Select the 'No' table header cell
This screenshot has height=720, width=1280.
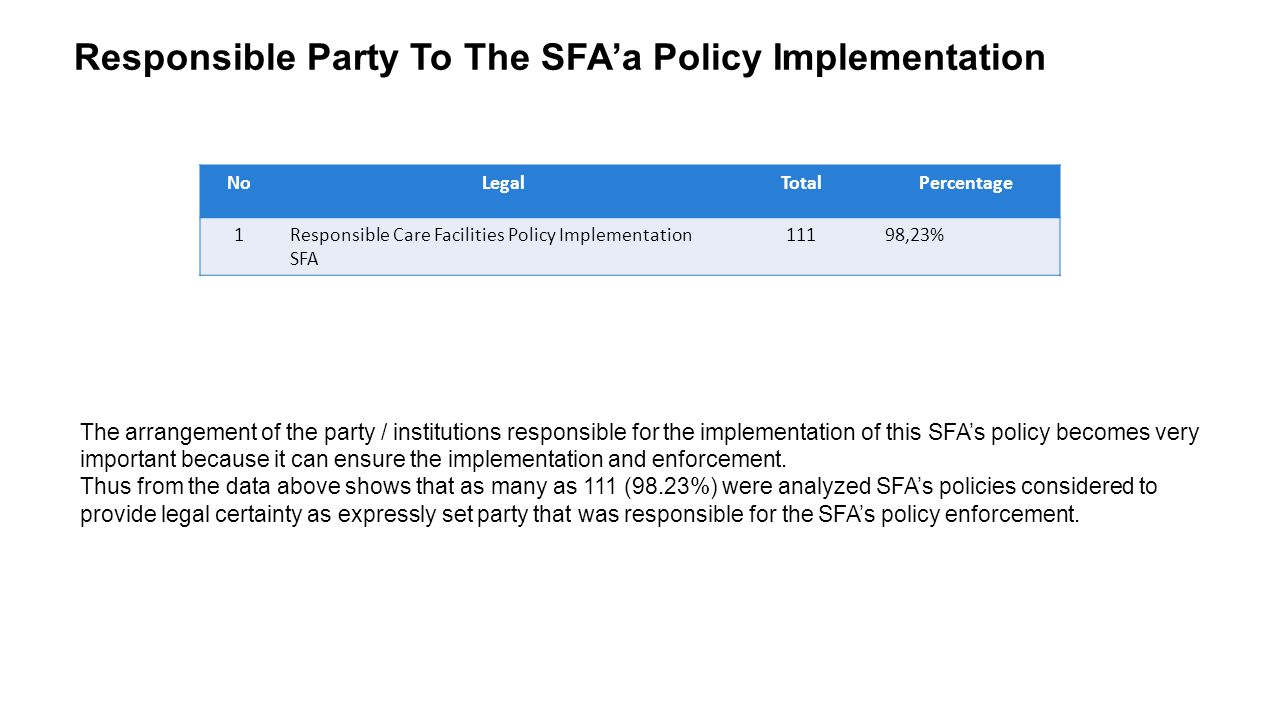[238, 183]
